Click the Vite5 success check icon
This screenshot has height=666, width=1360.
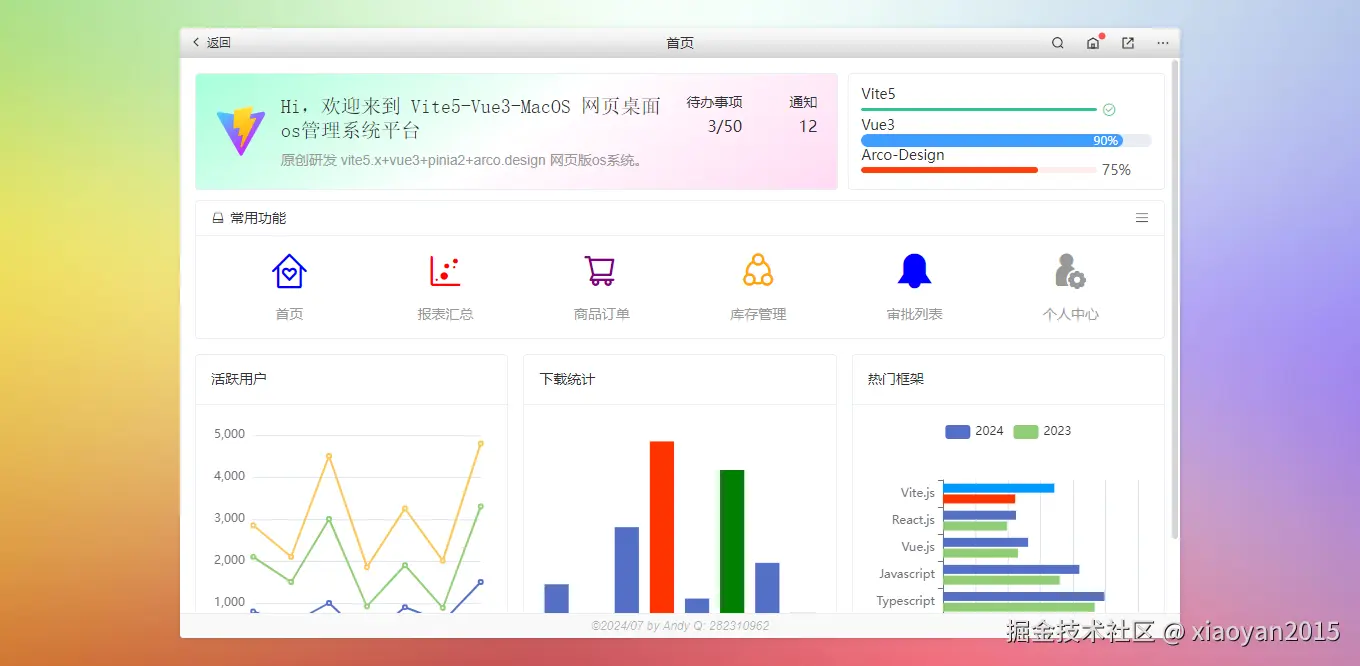[x=1109, y=110]
